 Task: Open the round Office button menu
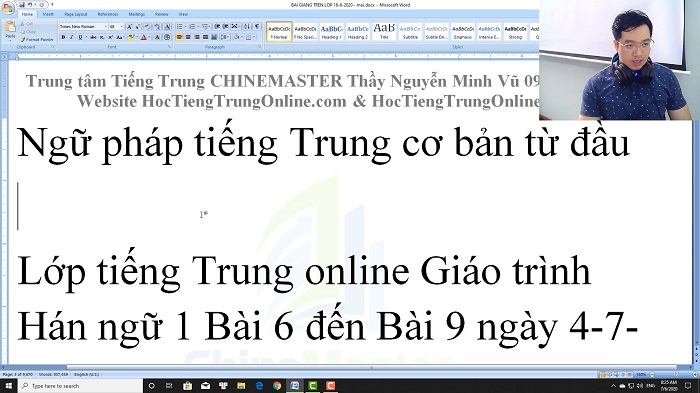click(8, 8)
